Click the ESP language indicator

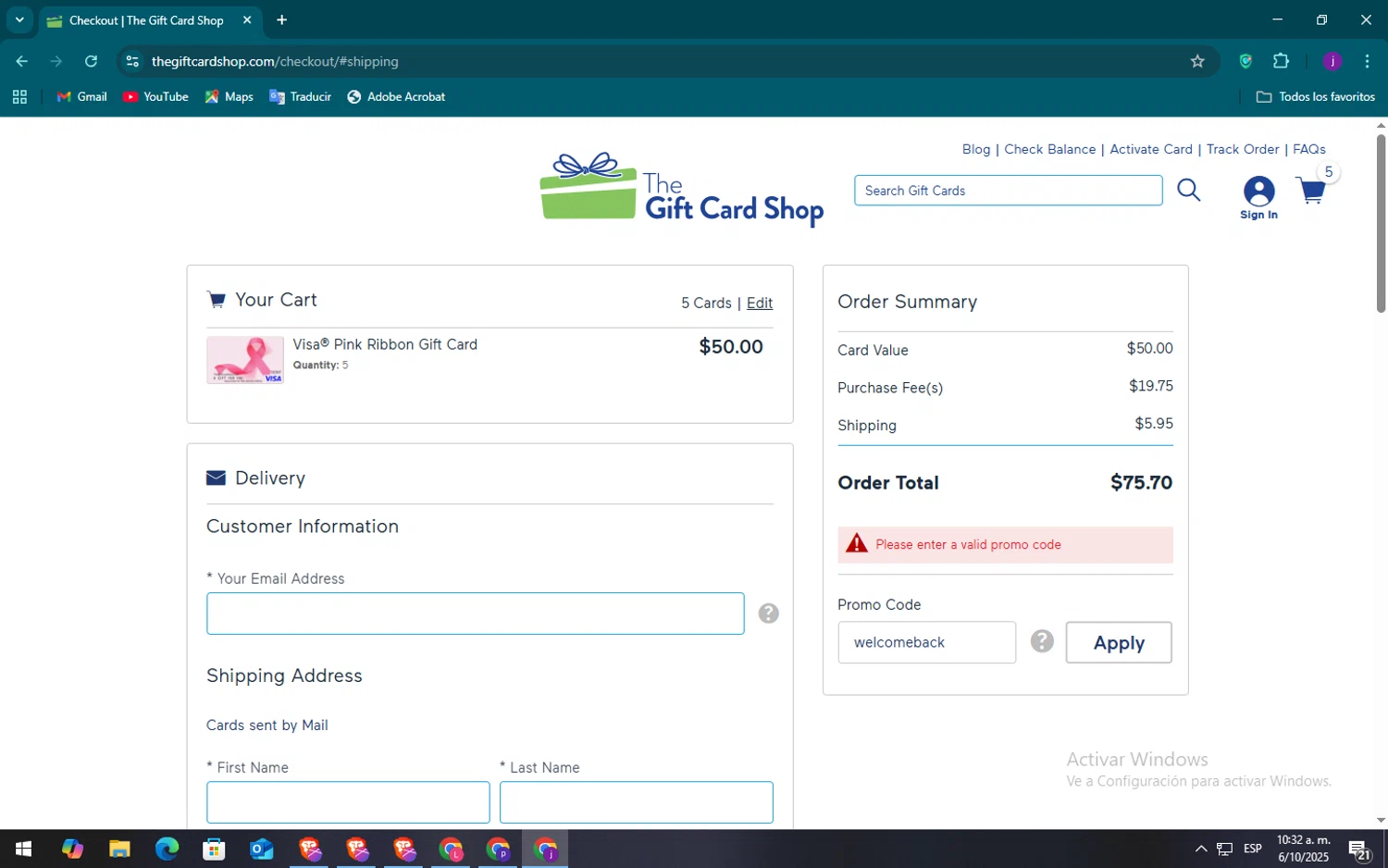click(x=1253, y=849)
